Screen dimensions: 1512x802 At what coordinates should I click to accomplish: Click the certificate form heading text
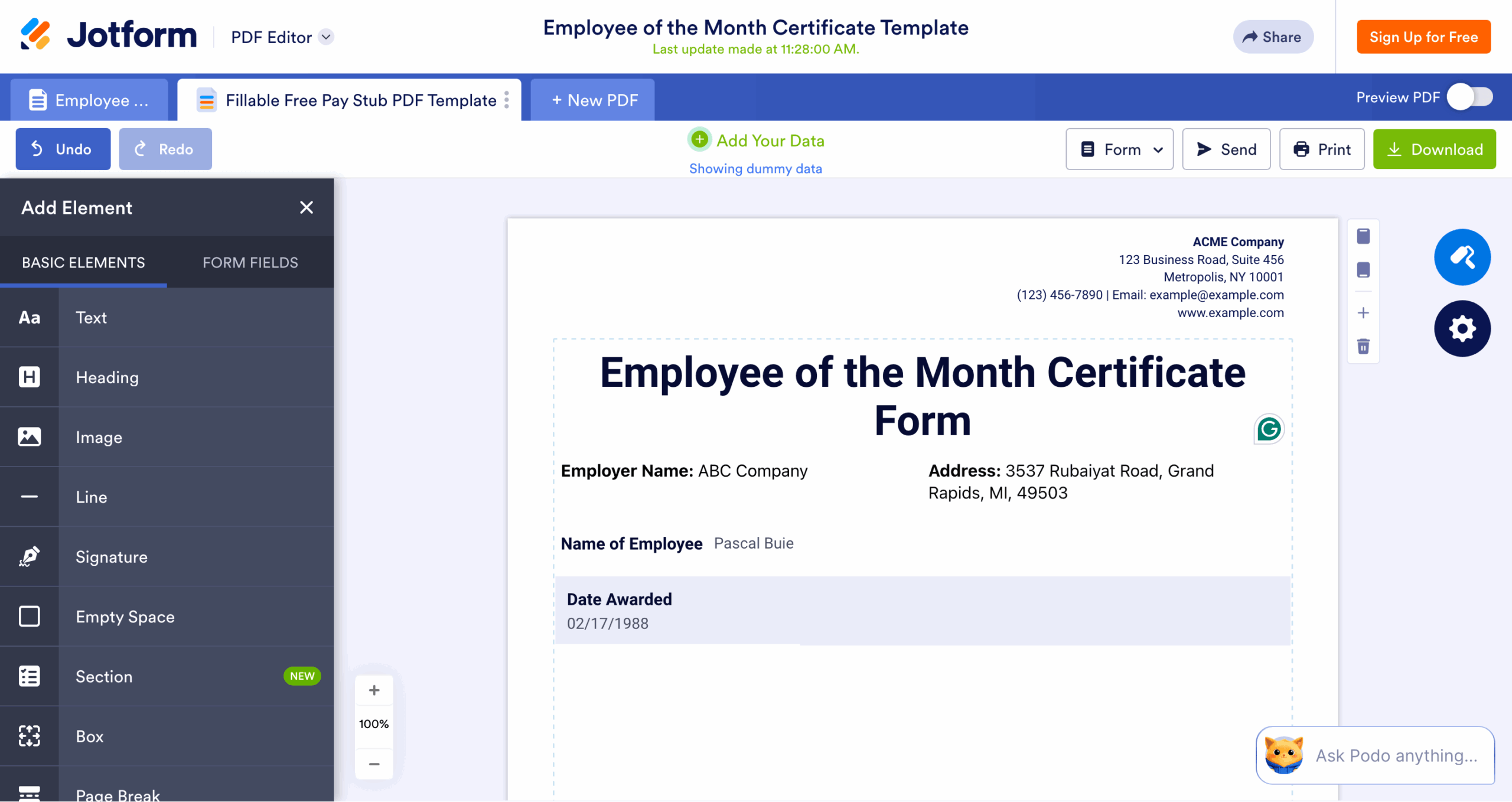point(923,397)
